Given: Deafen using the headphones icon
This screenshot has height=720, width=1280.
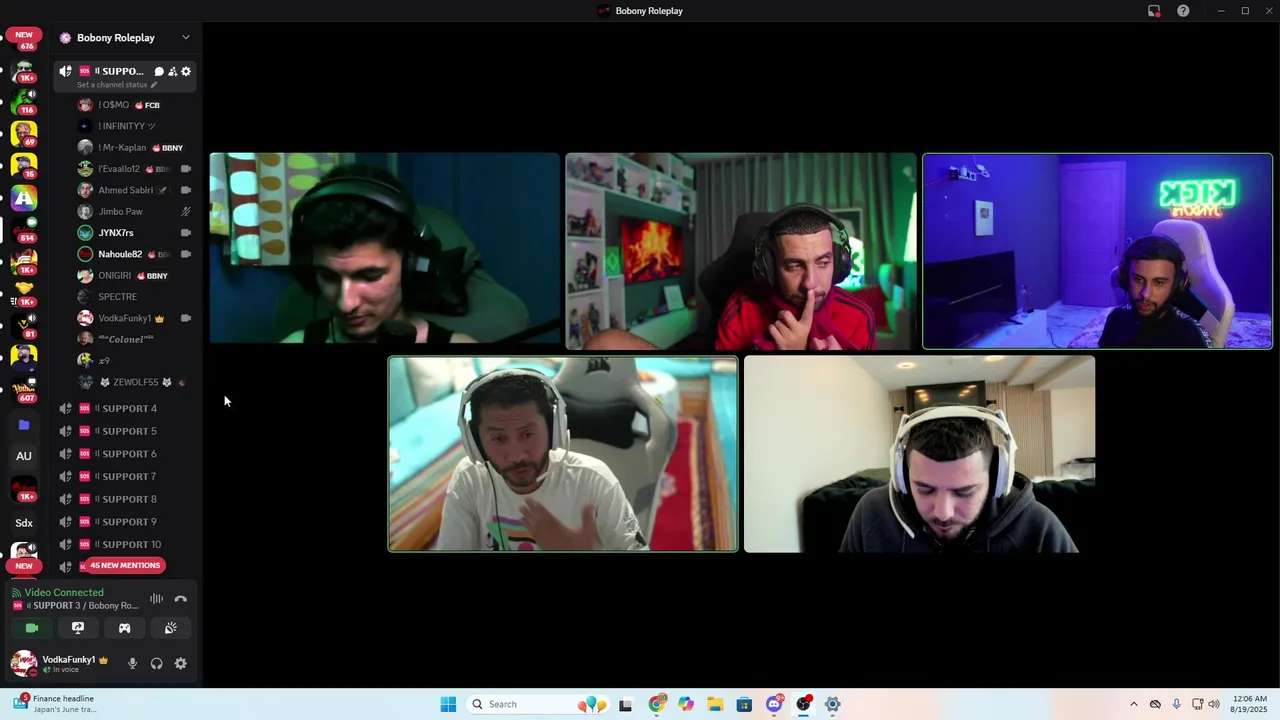Looking at the screenshot, I should click(156, 663).
